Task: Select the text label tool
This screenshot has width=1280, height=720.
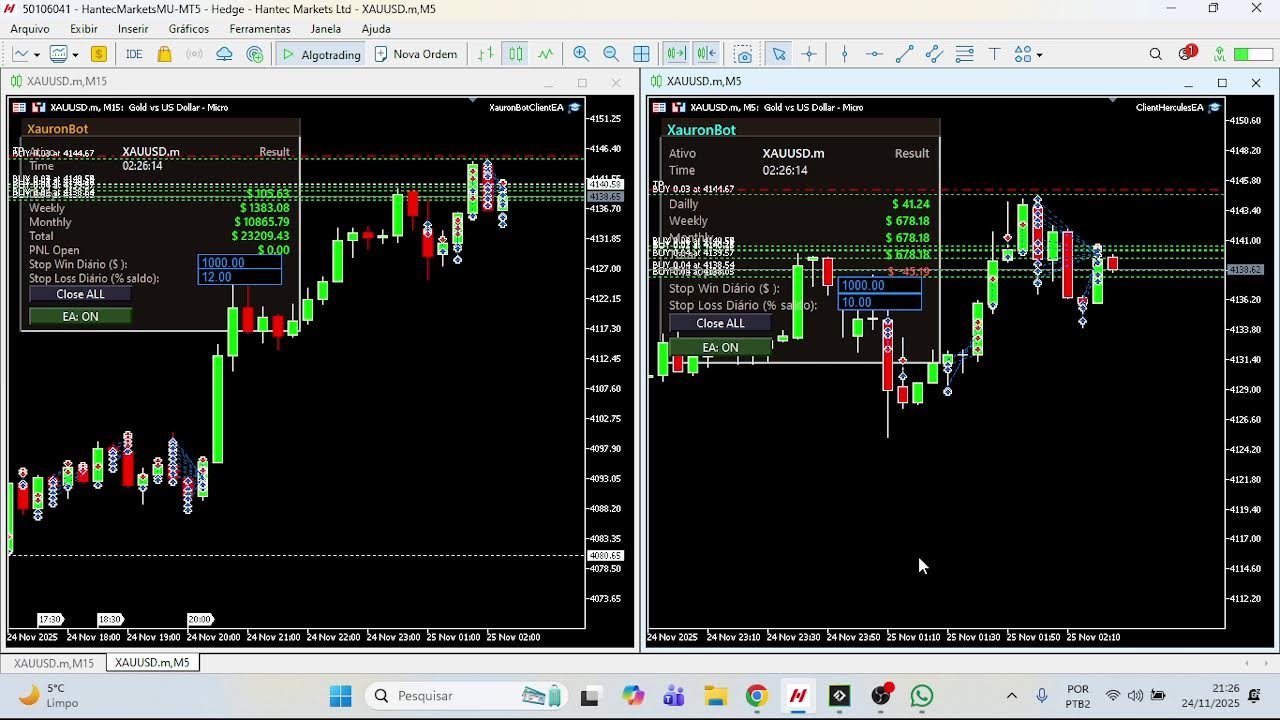Action: point(995,54)
